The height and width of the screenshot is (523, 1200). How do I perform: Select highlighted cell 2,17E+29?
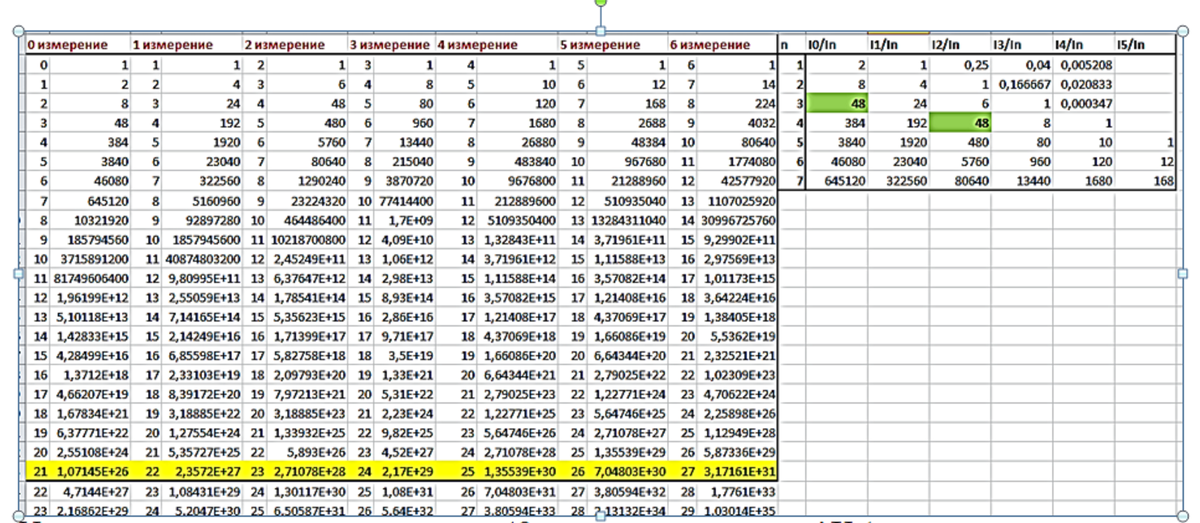click(405, 473)
